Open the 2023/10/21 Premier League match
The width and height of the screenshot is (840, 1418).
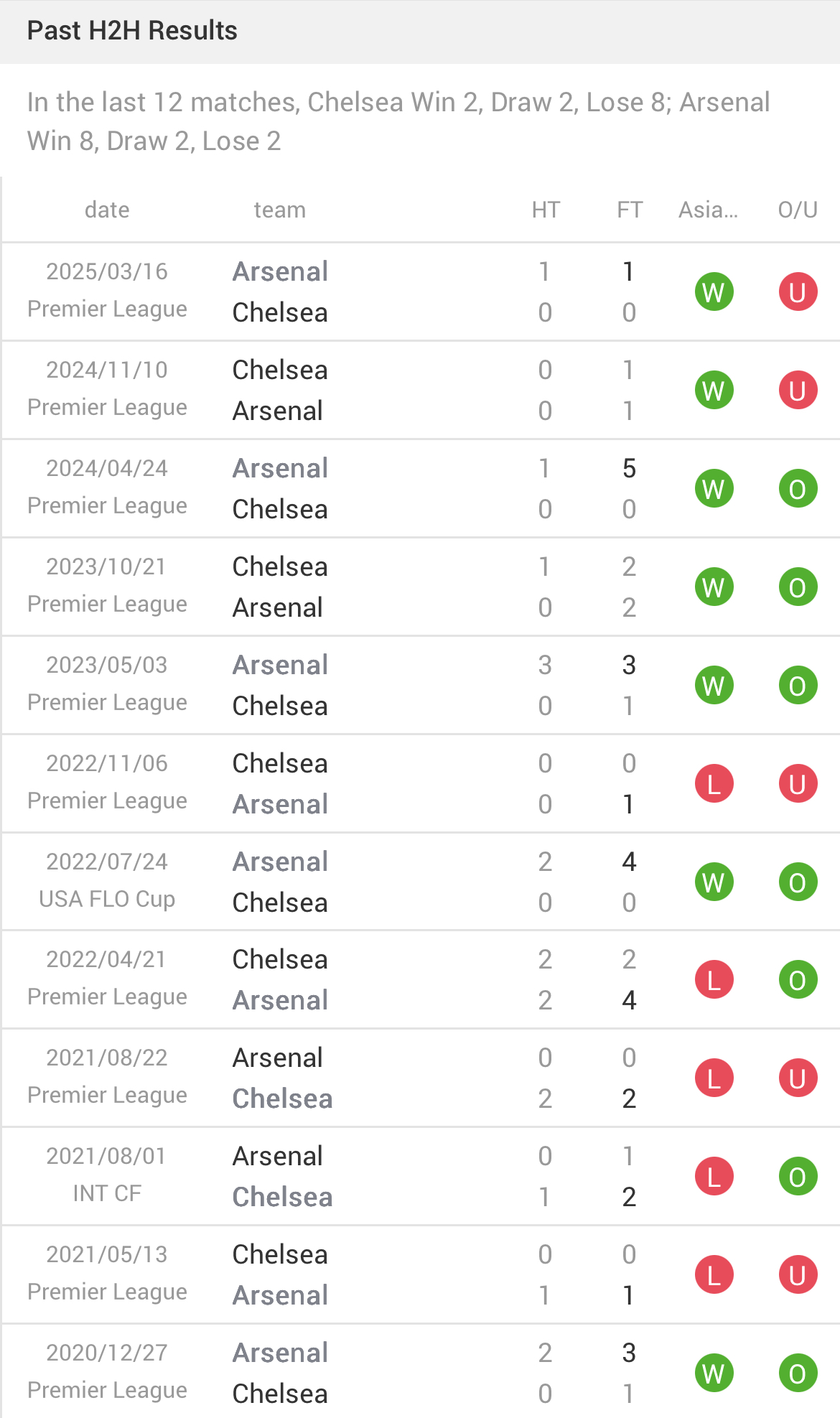coord(107,586)
